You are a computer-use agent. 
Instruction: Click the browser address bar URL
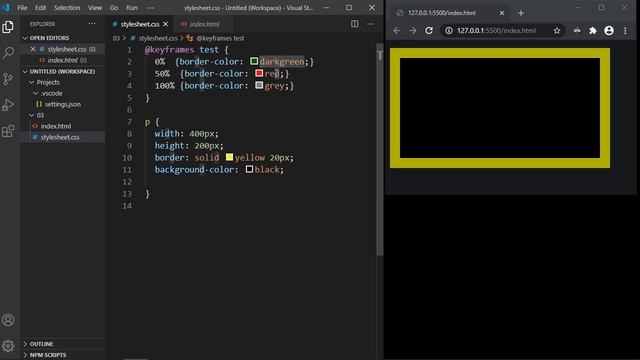(x=496, y=31)
